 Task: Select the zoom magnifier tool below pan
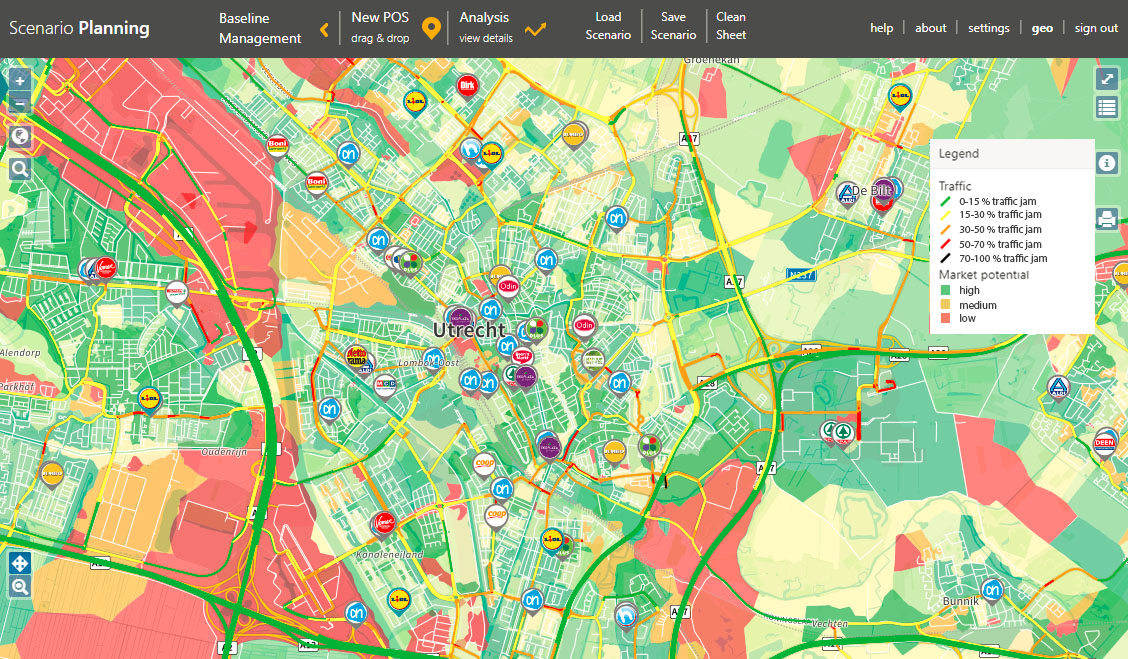(x=19, y=587)
